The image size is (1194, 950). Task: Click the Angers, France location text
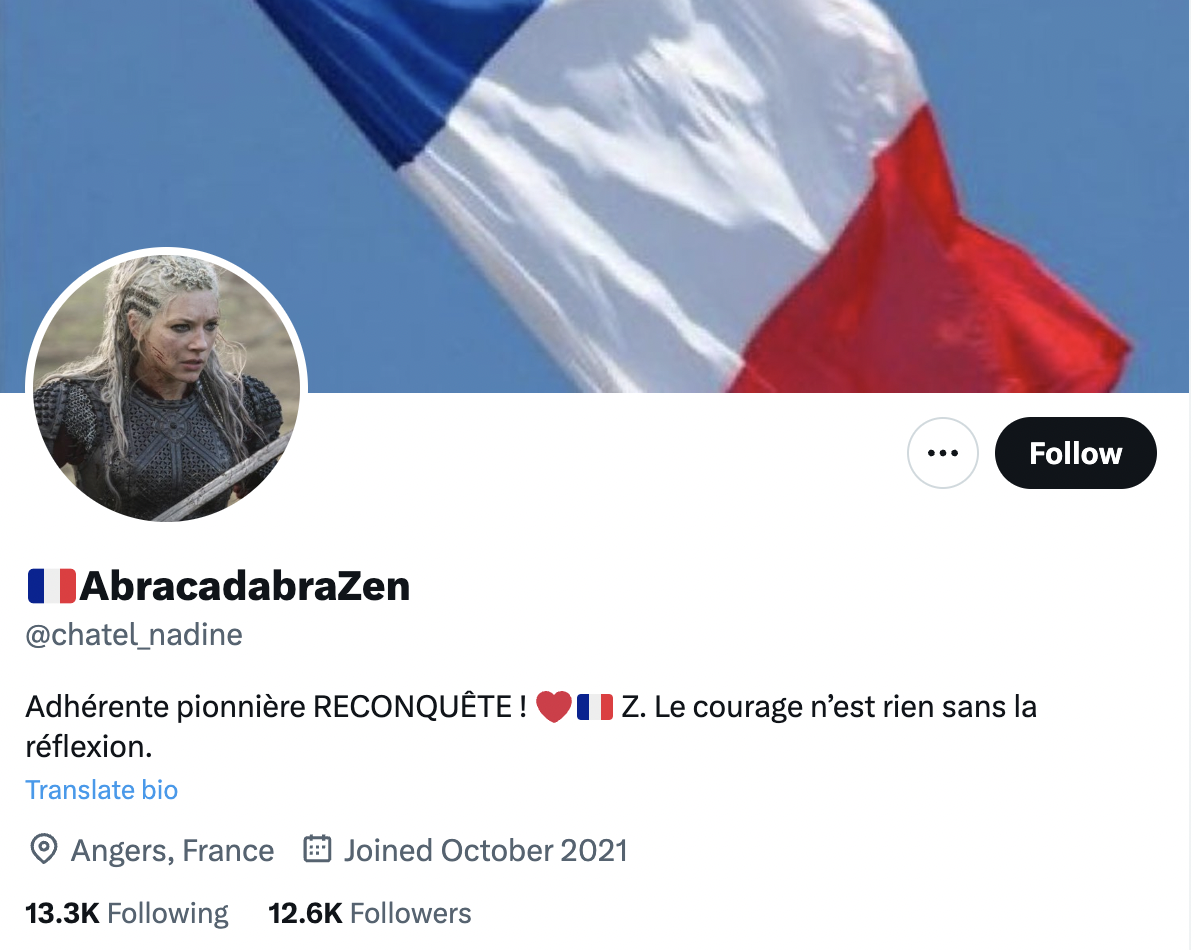click(172, 850)
